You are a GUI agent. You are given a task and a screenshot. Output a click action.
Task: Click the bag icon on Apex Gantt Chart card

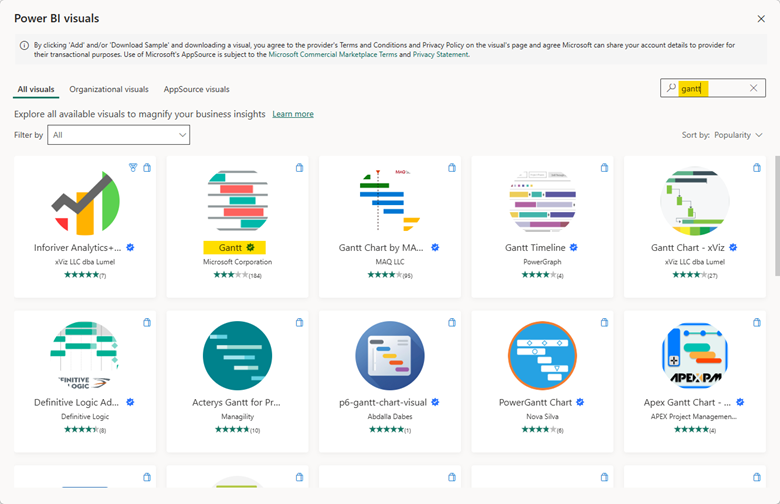click(x=757, y=322)
